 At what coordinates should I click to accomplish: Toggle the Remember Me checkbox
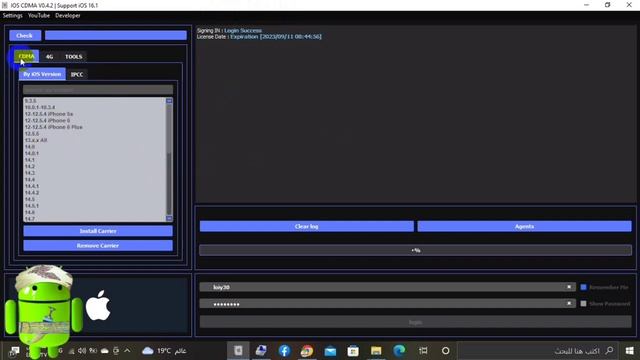click(x=584, y=287)
